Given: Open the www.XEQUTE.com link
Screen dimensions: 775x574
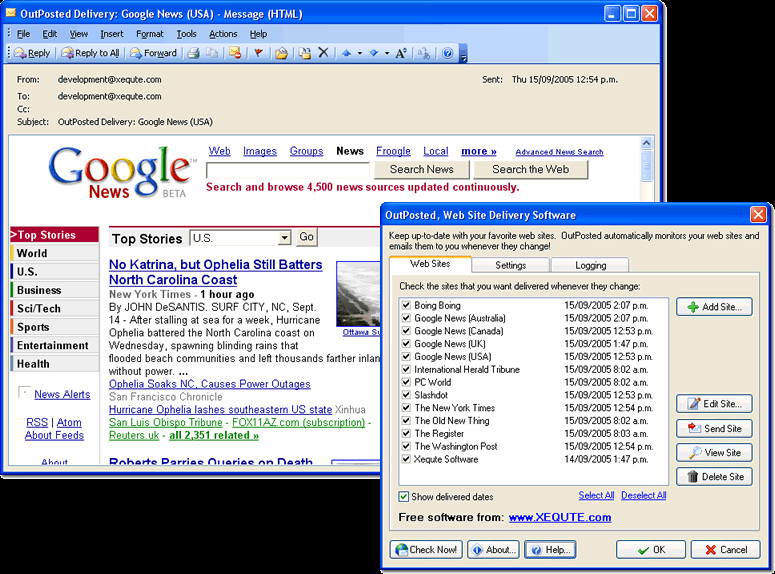Looking at the screenshot, I should (560, 517).
